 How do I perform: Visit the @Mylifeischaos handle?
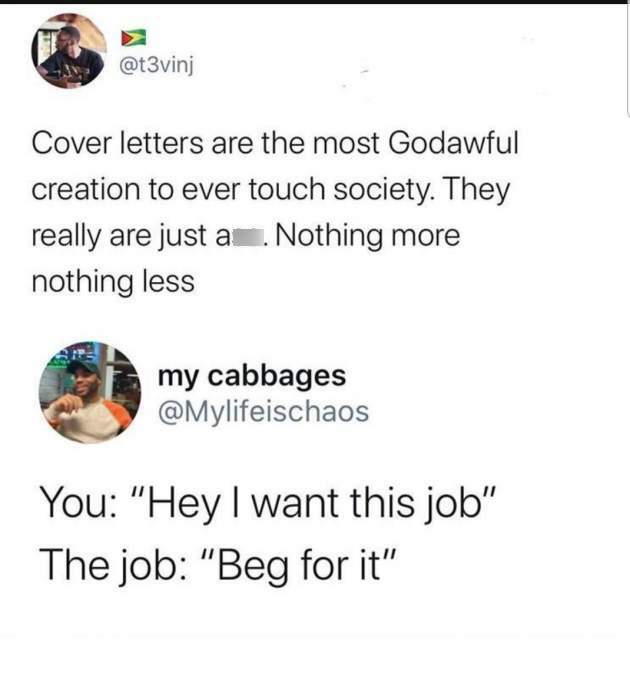click(x=264, y=411)
